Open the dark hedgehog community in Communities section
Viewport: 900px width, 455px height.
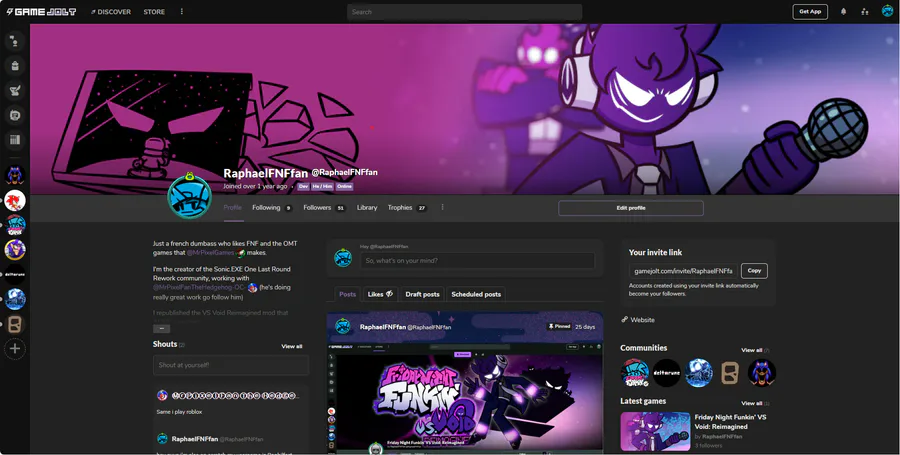(x=762, y=373)
